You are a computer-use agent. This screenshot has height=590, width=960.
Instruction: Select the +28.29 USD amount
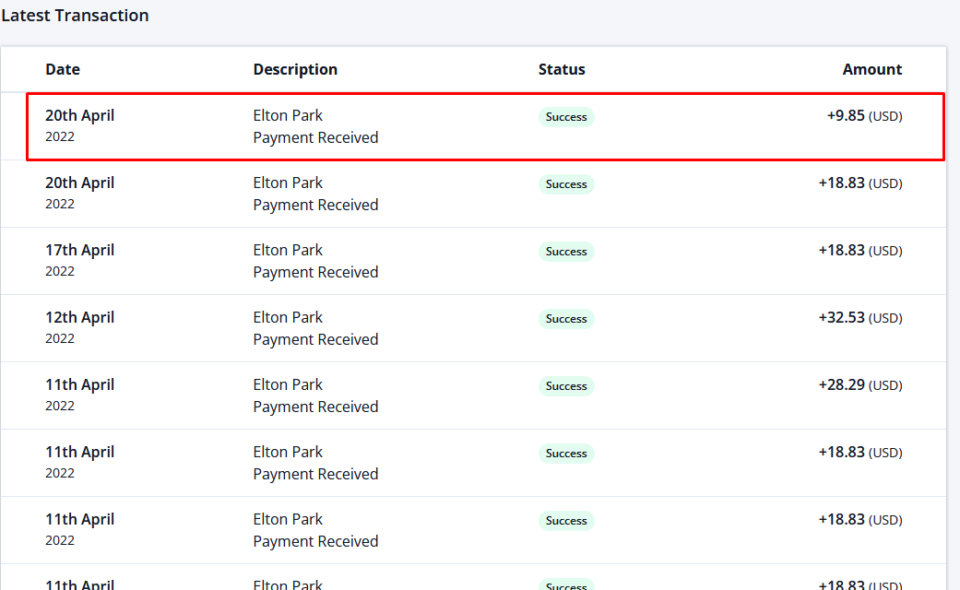(x=859, y=385)
